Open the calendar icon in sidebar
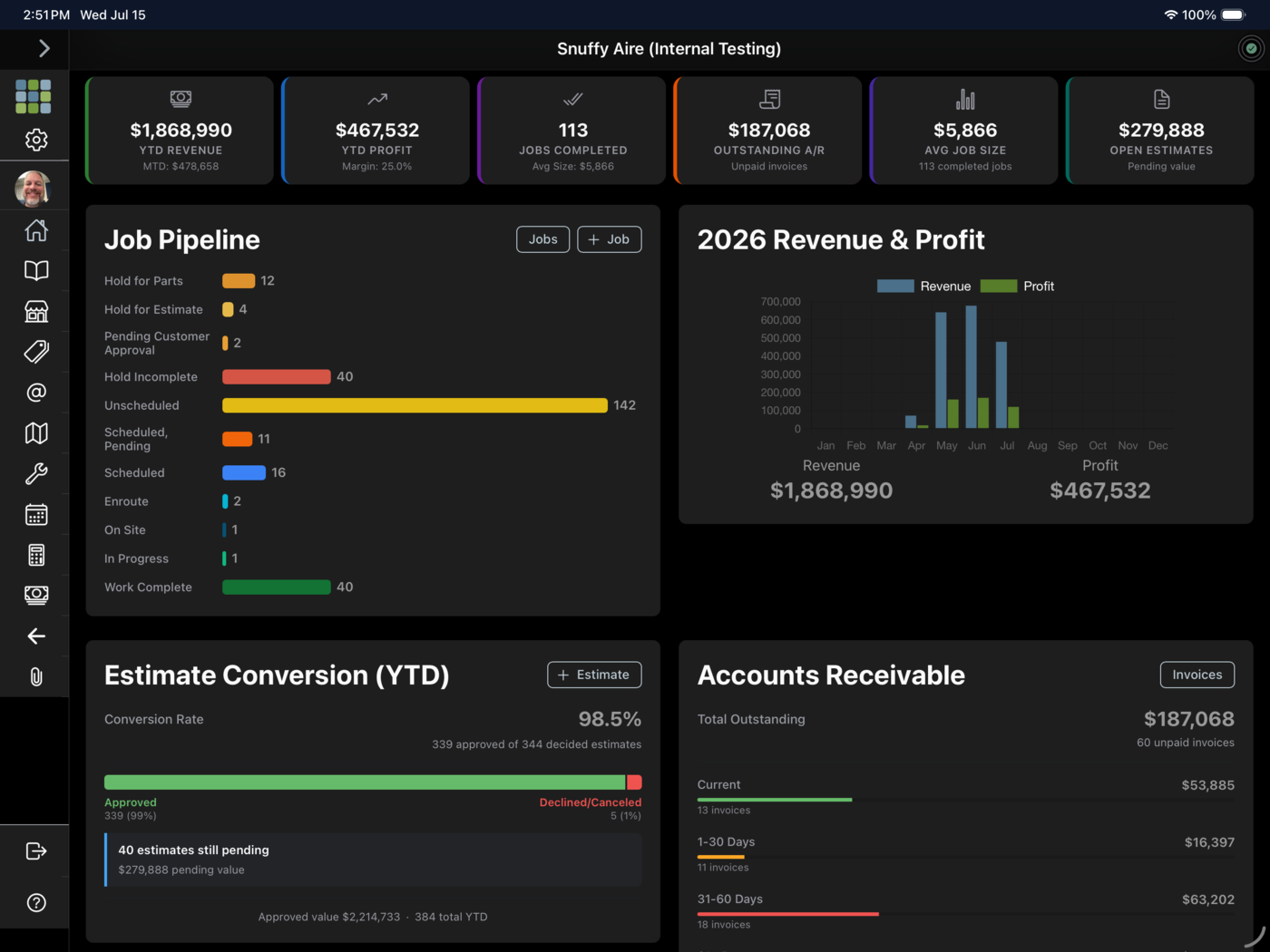The width and height of the screenshot is (1270, 952). coord(36,514)
